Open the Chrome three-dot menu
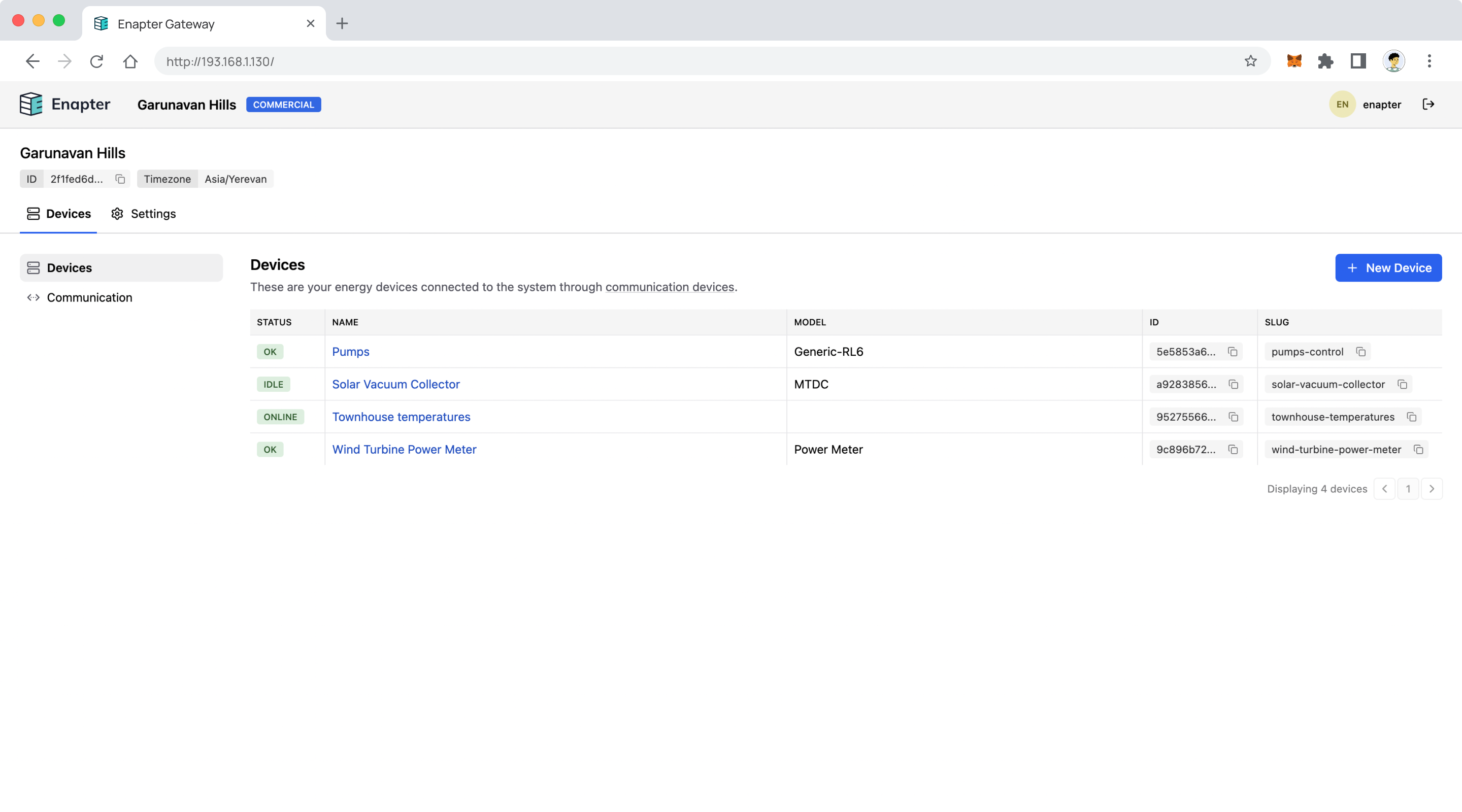 pos(1429,61)
